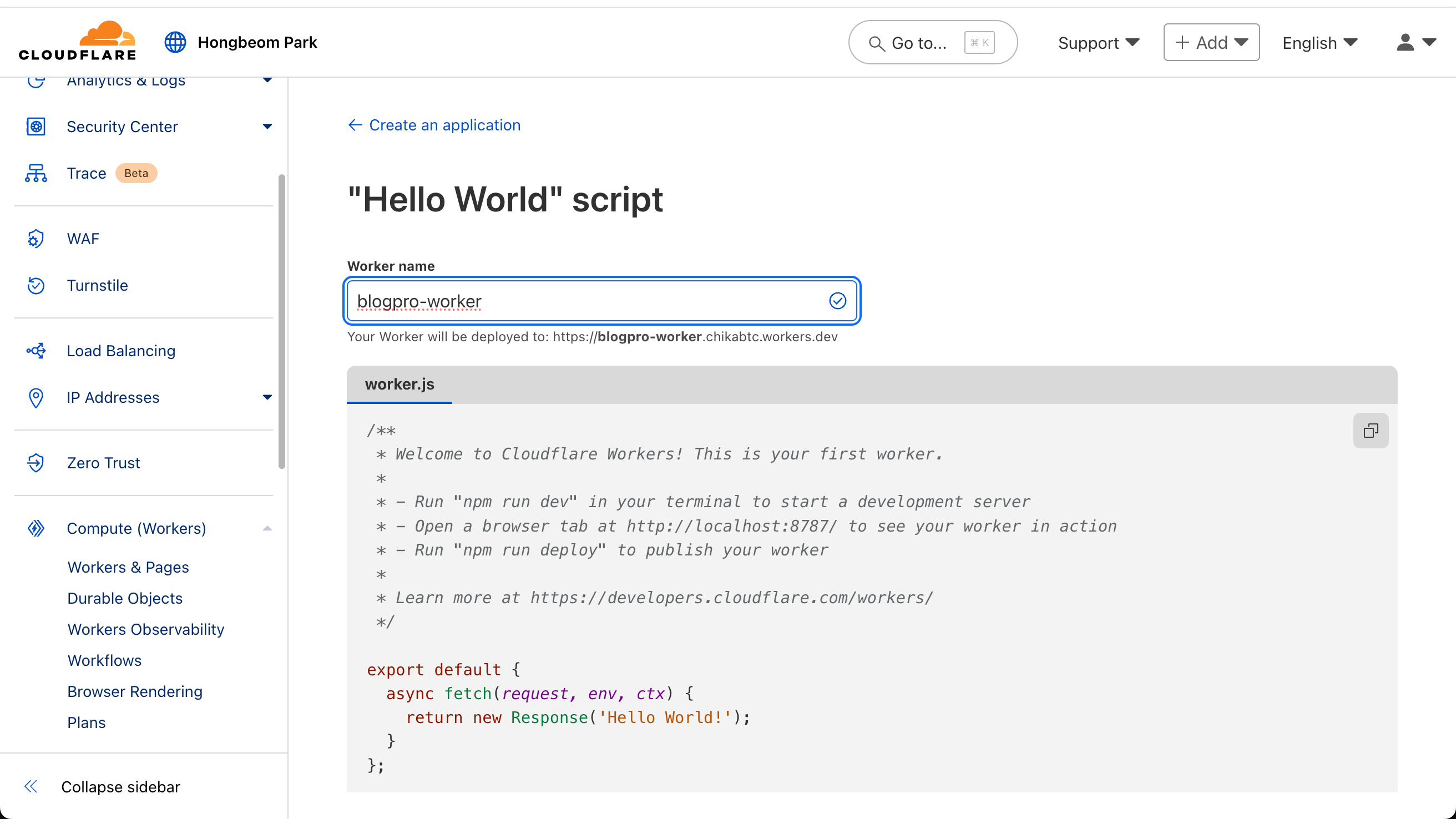Open the English language dropdown
Screen dimensions: 1456x819
(1320, 42)
